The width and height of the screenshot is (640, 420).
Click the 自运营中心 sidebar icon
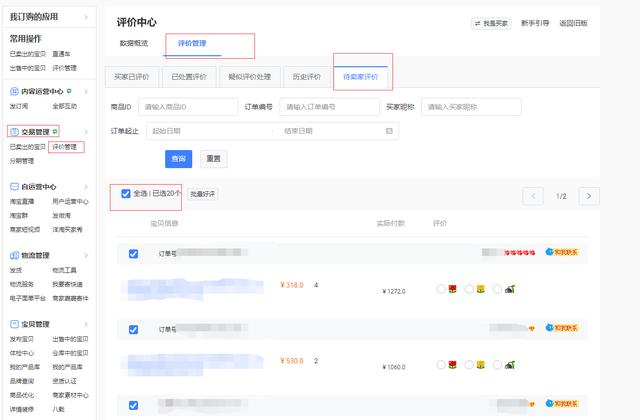pyautogui.click(x=14, y=187)
